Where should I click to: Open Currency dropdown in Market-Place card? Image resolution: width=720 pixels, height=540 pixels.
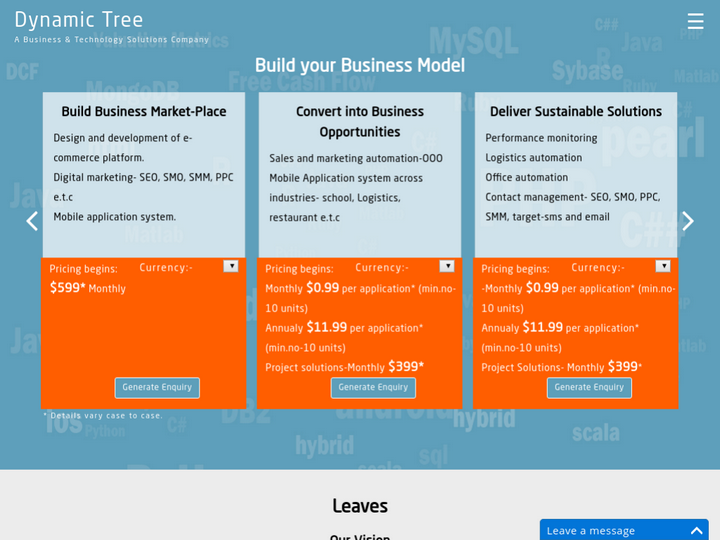point(231,266)
